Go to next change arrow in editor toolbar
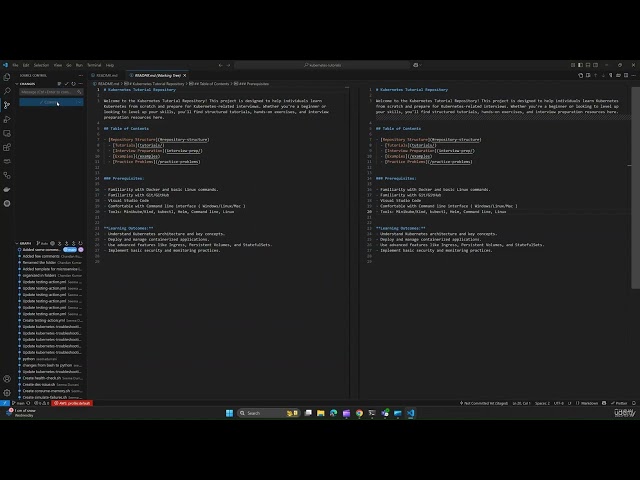Image resolution: width=640 pixels, height=480 pixels. 603,76
